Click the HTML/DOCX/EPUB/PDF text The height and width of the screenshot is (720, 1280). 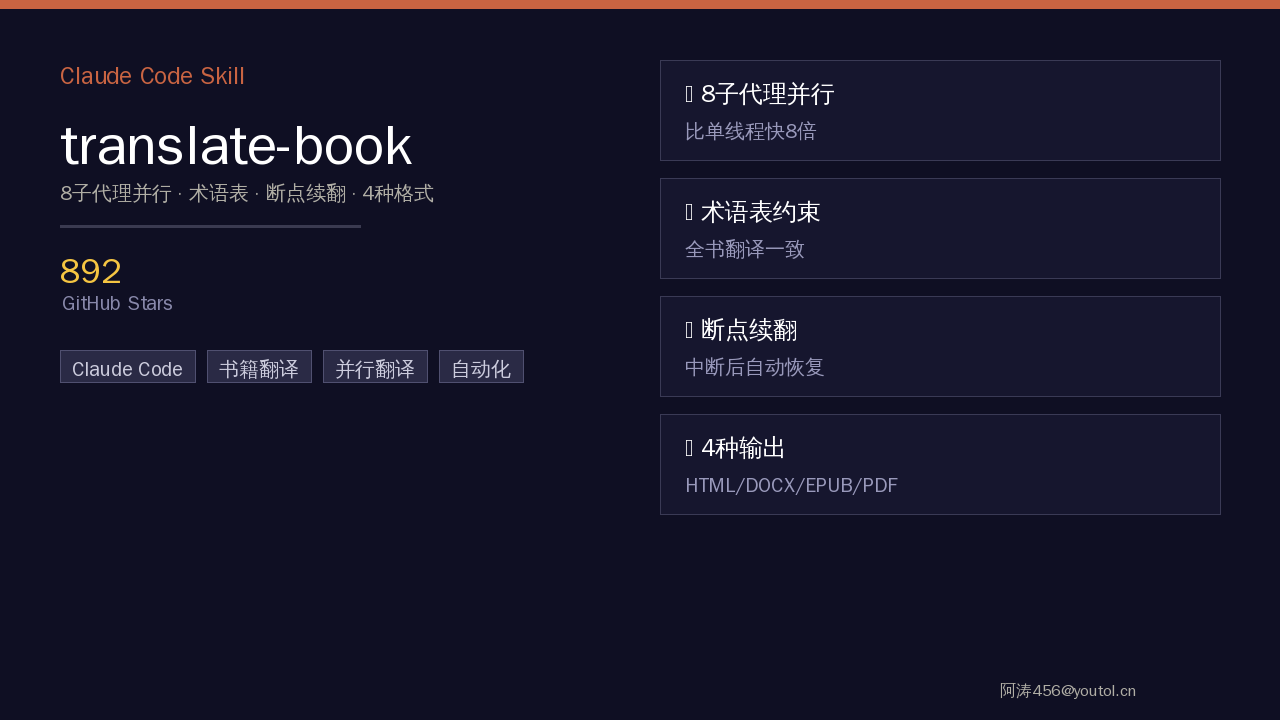791,486
